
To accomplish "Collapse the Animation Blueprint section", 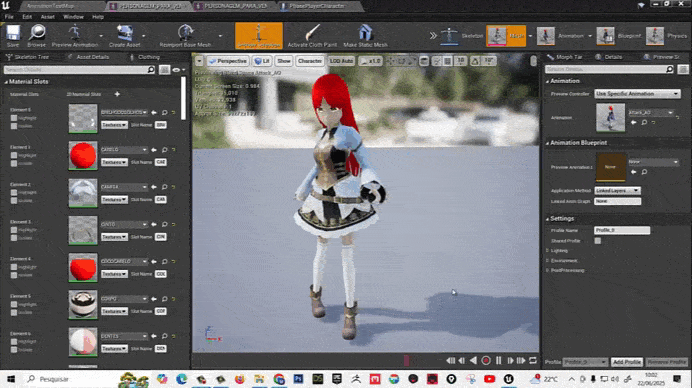I will point(547,143).
